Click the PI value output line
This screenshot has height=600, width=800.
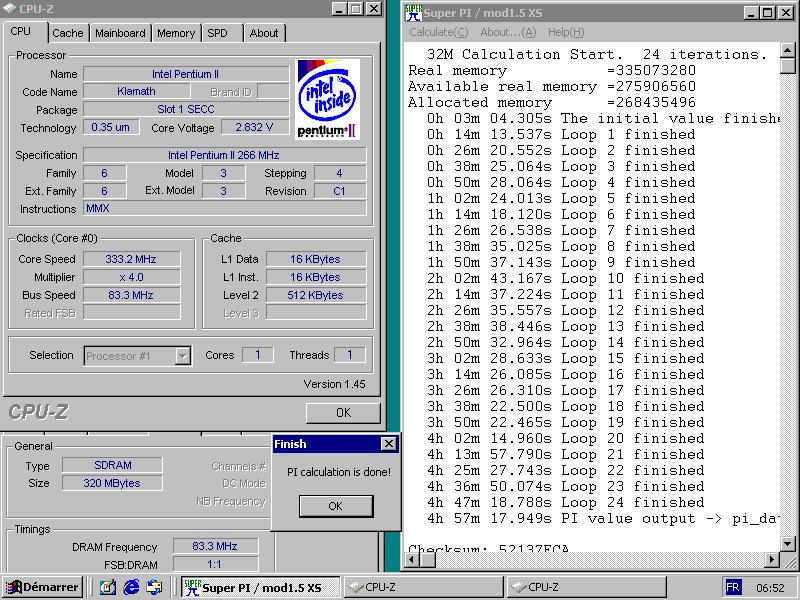(x=603, y=519)
